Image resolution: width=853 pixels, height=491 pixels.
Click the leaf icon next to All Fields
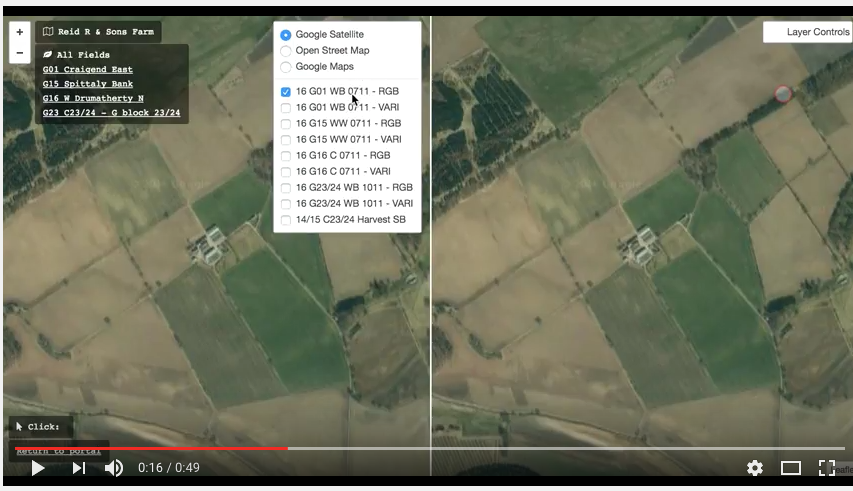[47, 54]
